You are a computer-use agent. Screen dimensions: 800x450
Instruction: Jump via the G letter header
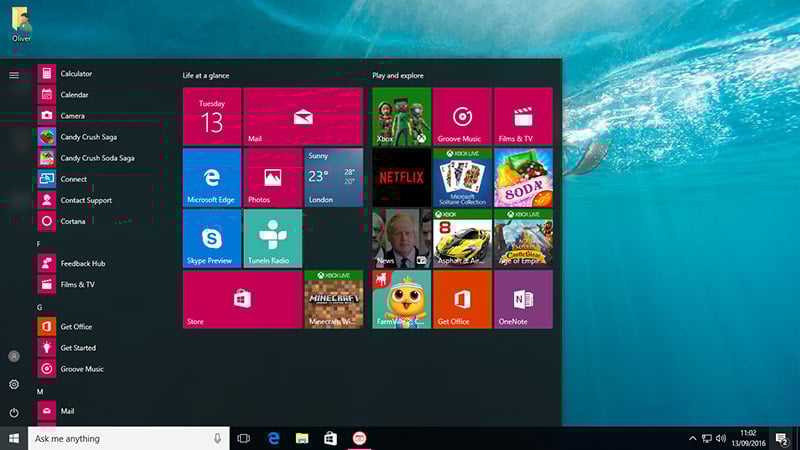pyautogui.click(x=39, y=307)
